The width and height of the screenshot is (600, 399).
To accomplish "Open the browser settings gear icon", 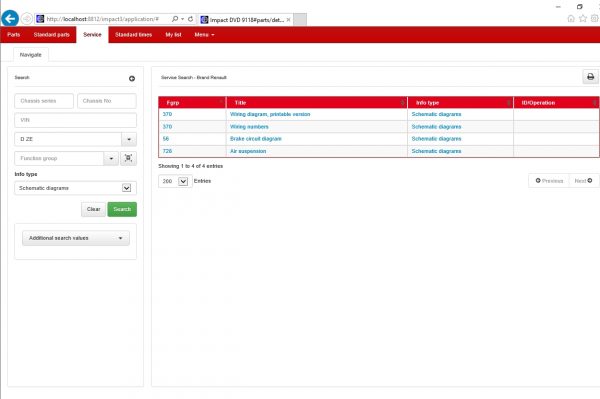I will (x=595, y=18).
